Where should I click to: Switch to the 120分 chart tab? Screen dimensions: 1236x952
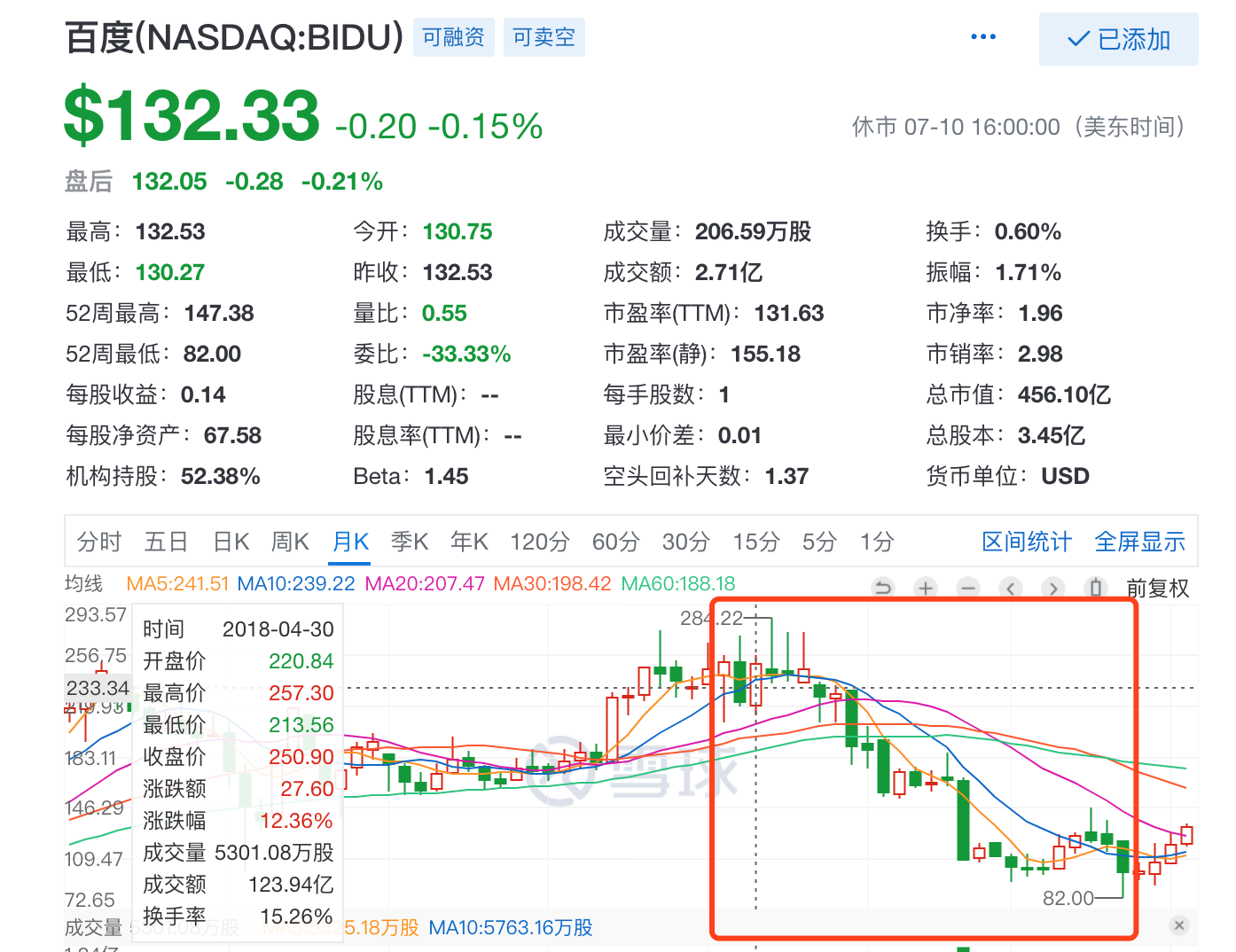tap(540, 542)
